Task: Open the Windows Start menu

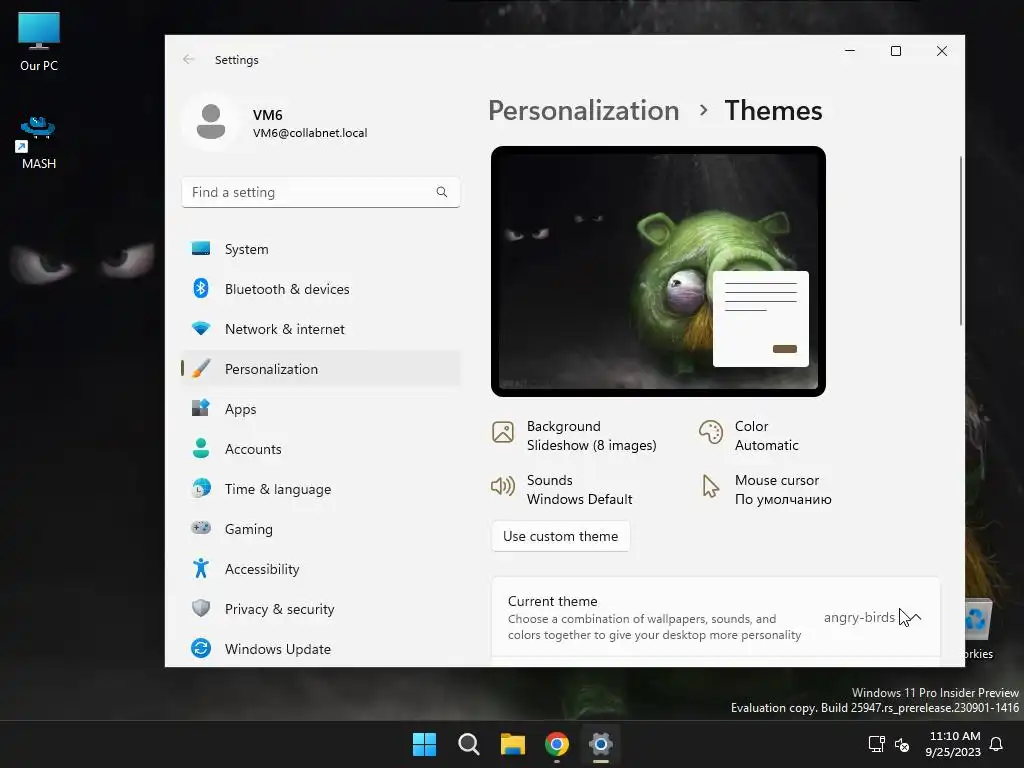Action: coord(424,744)
